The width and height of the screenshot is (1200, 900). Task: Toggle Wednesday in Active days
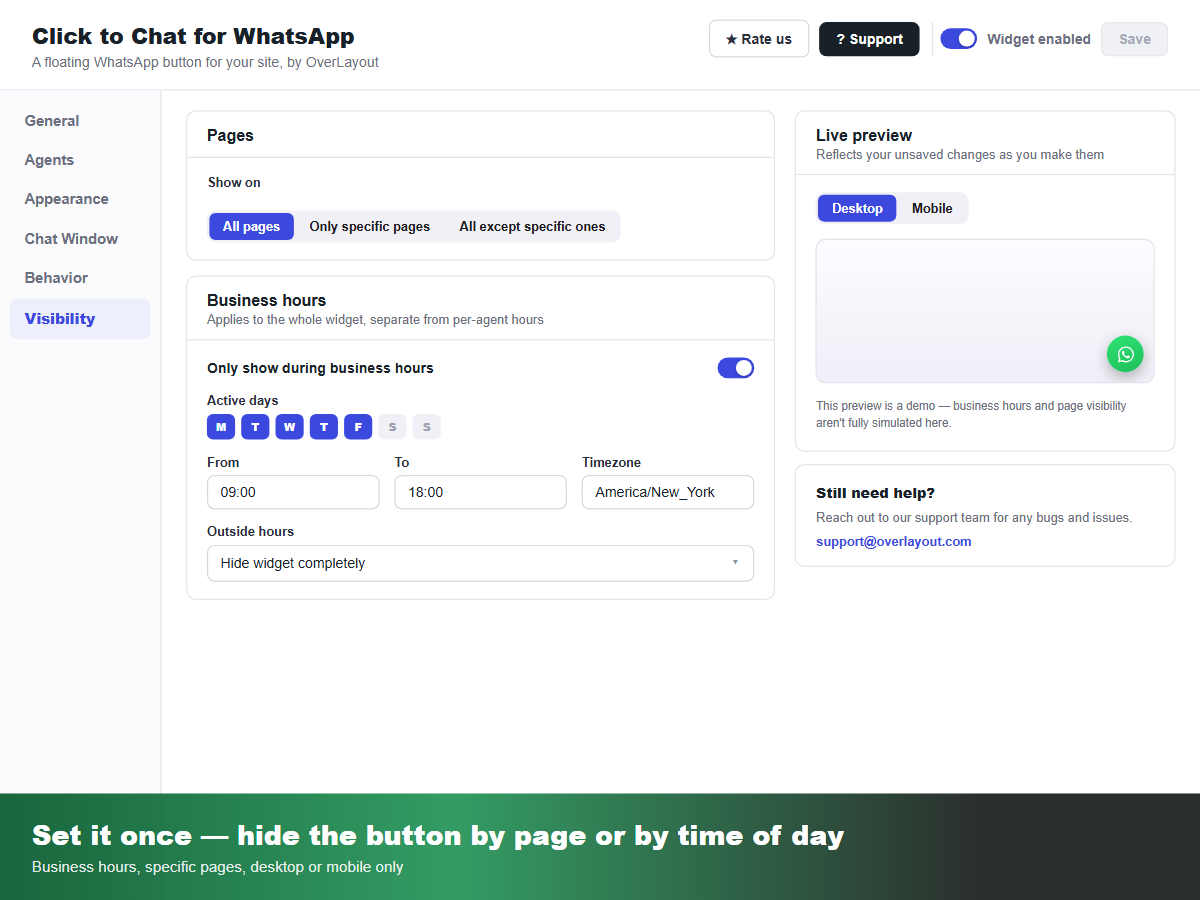coord(289,427)
